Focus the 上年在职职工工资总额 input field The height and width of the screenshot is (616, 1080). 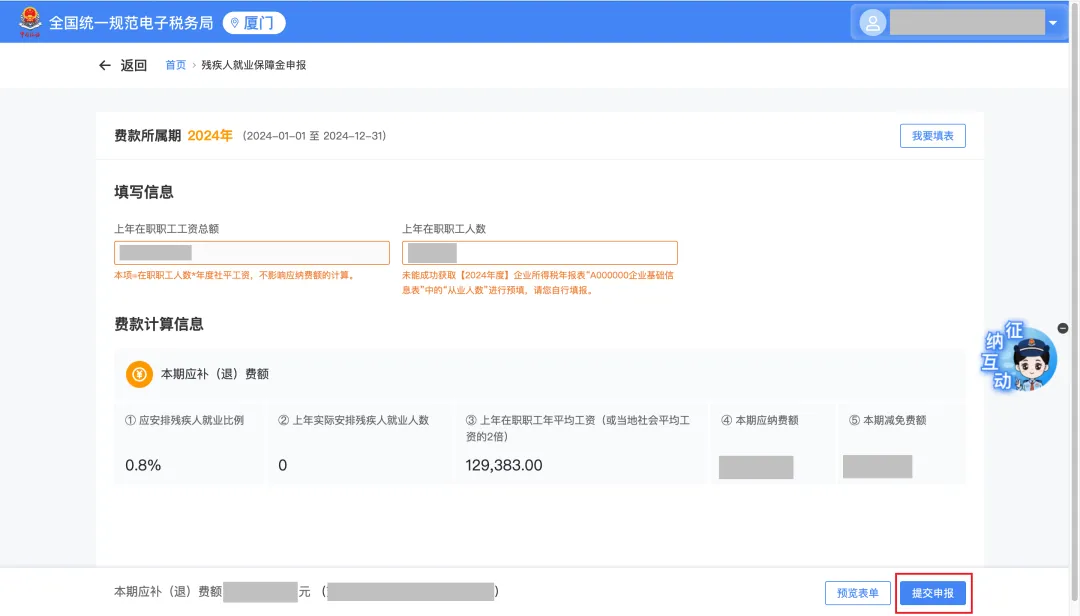(x=252, y=253)
